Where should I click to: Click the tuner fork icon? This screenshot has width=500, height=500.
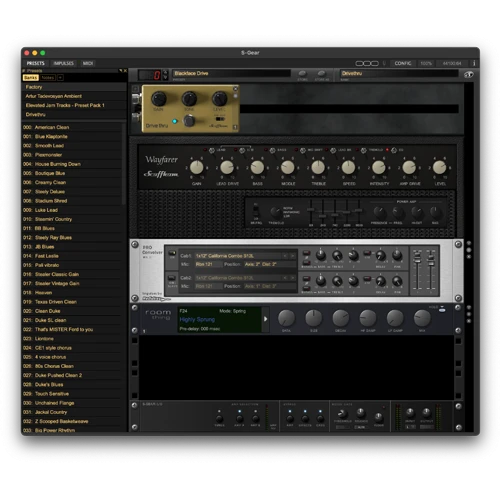click(x=384, y=63)
